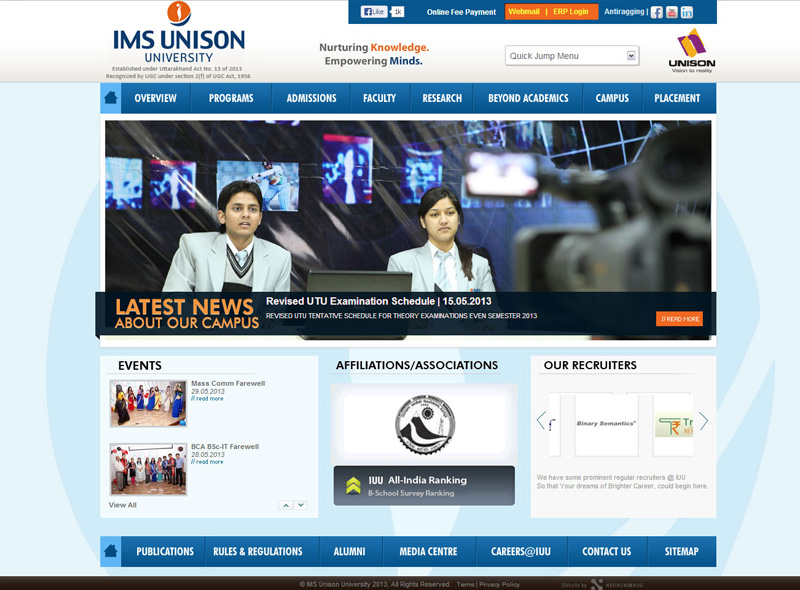800x590 pixels.
Task: Go to Publications in bottom navigation
Action: (x=165, y=551)
